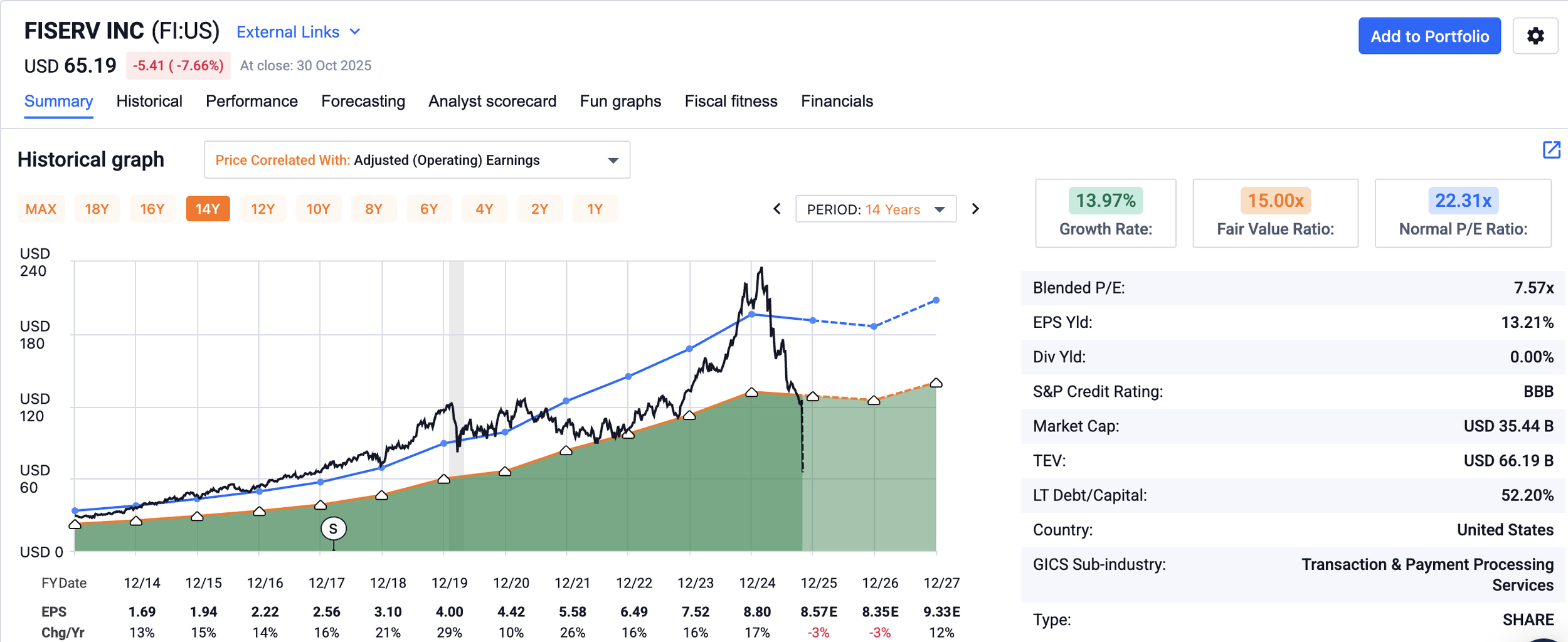Click the 12/24 EPS triangle marker
Screen dimensions: 1568x642
tap(751, 392)
